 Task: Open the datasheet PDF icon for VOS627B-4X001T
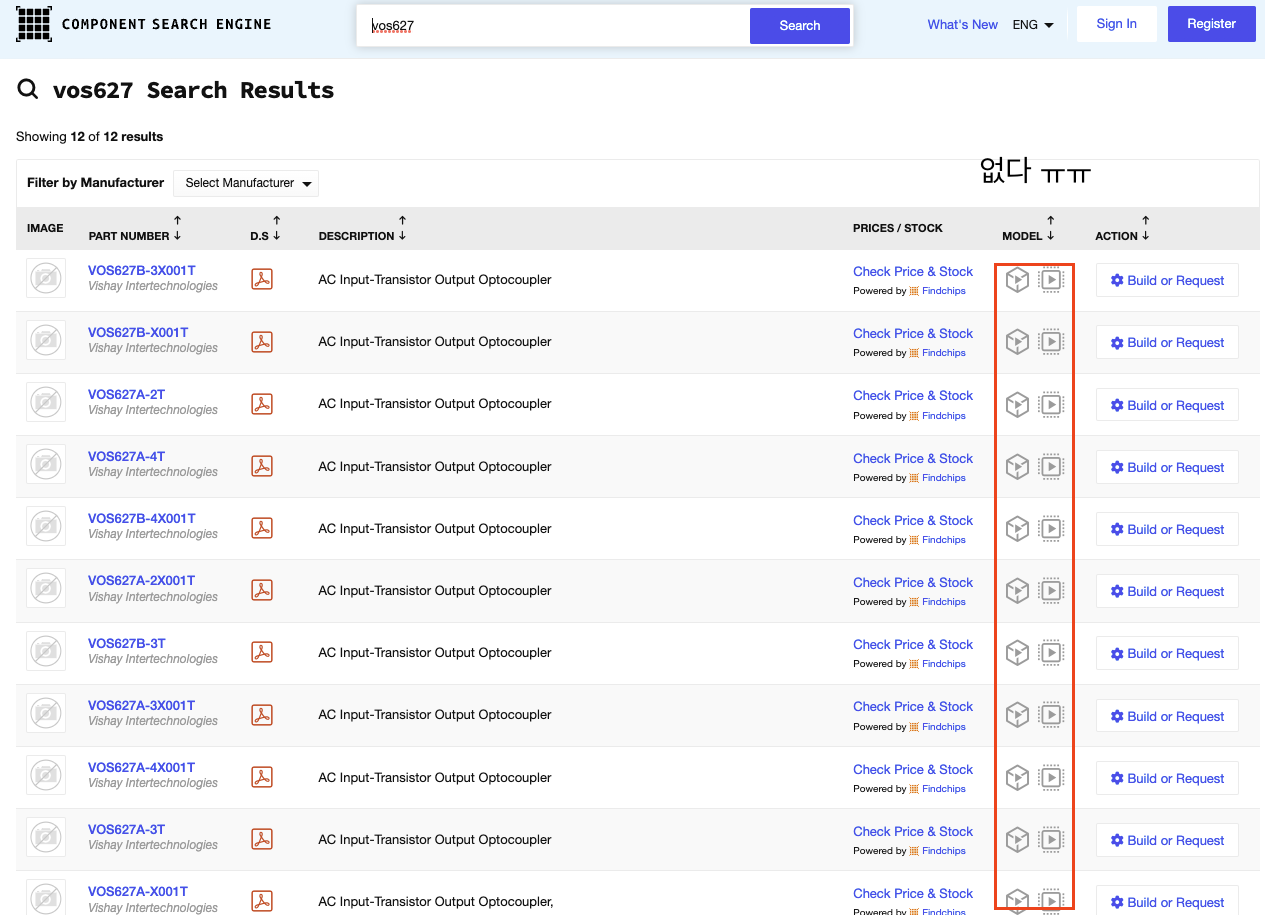pyautogui.click(x=262, y=528)
